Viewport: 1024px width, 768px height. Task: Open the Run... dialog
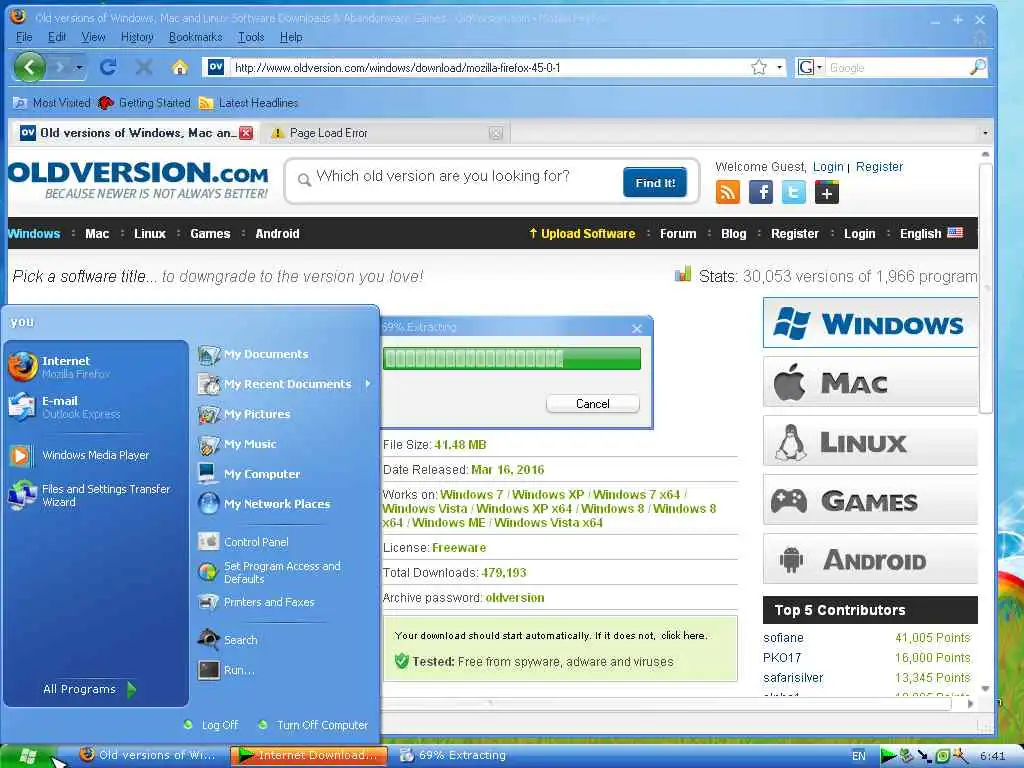285,670
